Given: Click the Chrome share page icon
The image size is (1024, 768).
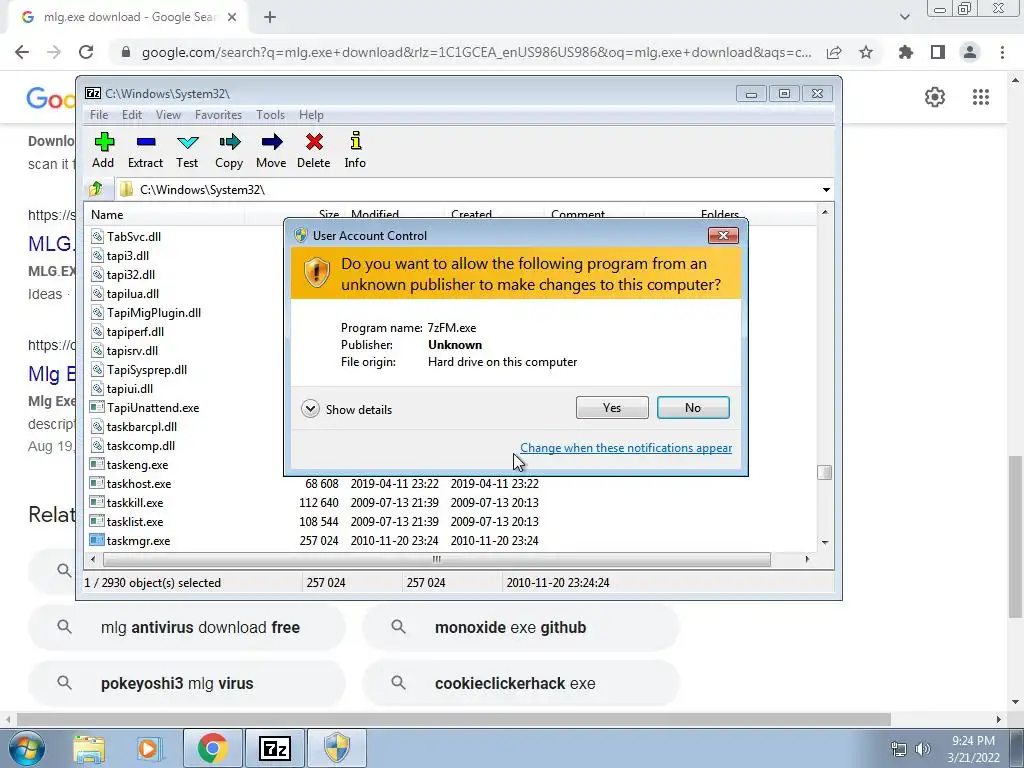Looking at the screenshot, I should 834,52.
